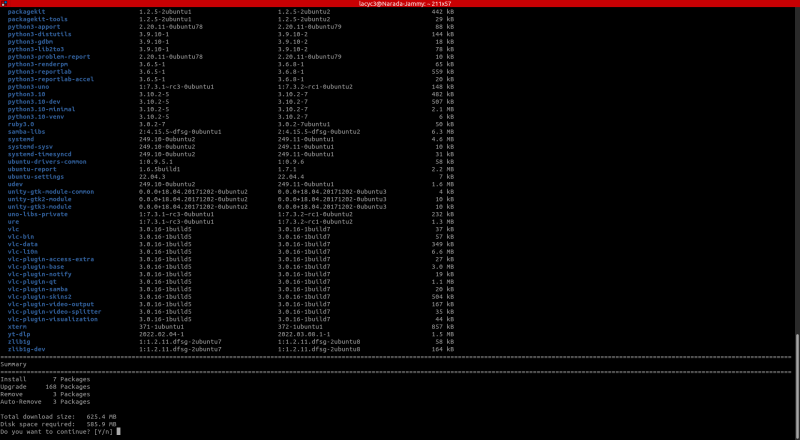Select the 'python3-reportlab-accel' package name
Viewport: 800px width, 440px height.
51,79
